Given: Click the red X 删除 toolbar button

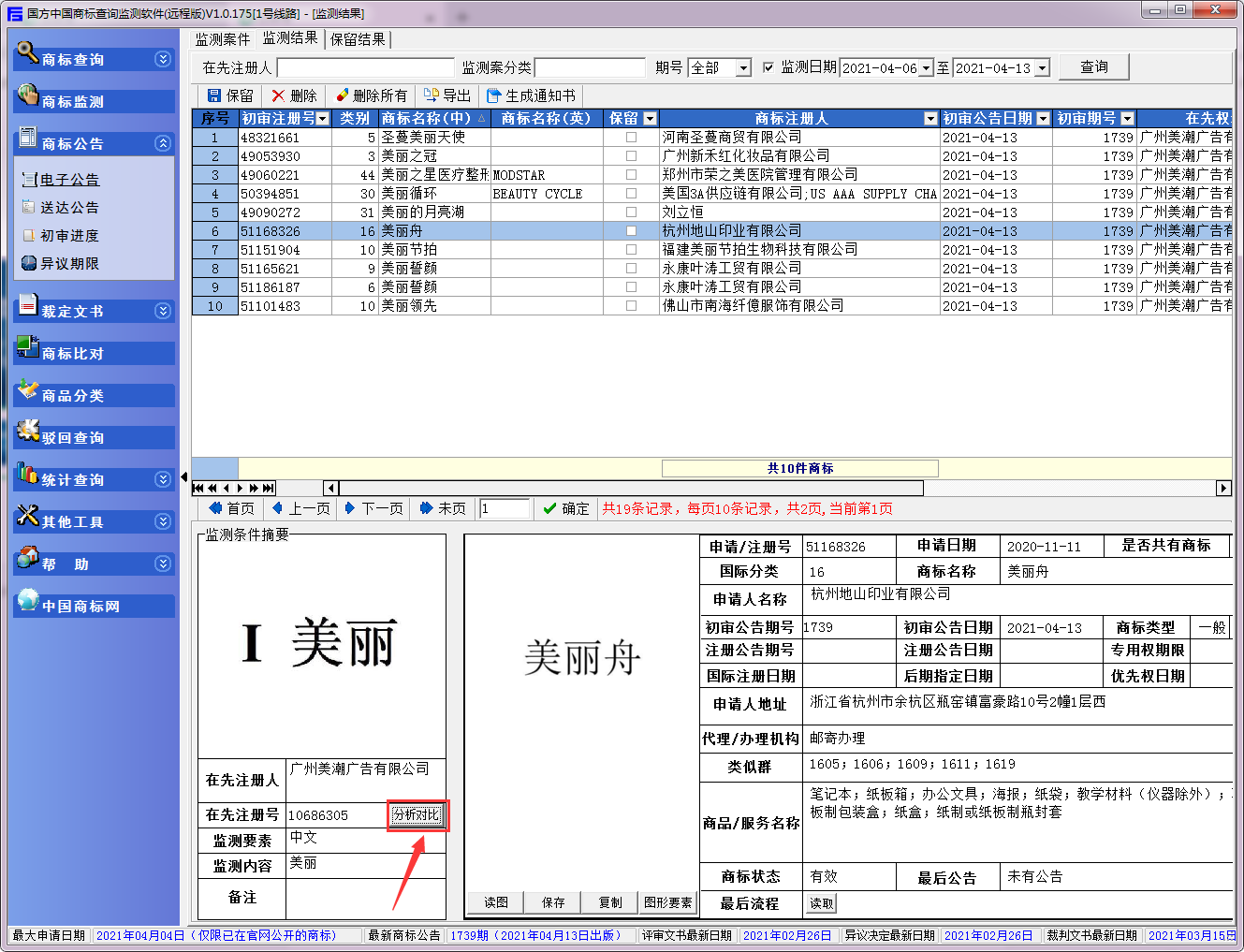Looking at the screenshot, I should tap(294, 95).
